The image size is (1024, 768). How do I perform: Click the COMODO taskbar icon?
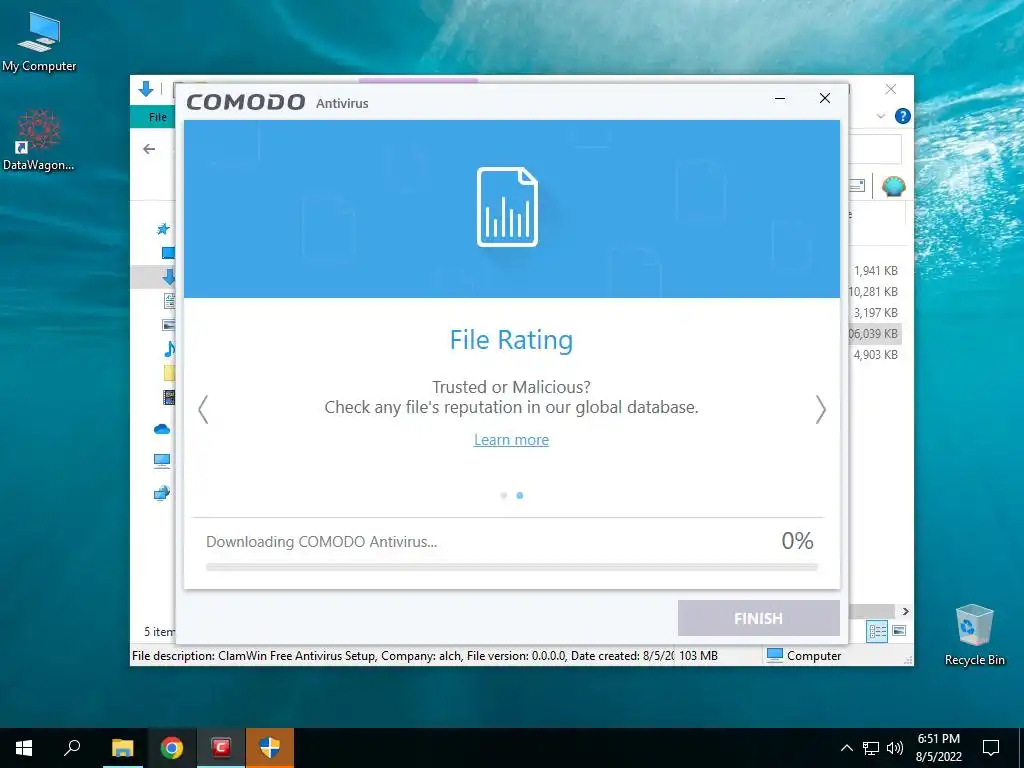(221, 748)
